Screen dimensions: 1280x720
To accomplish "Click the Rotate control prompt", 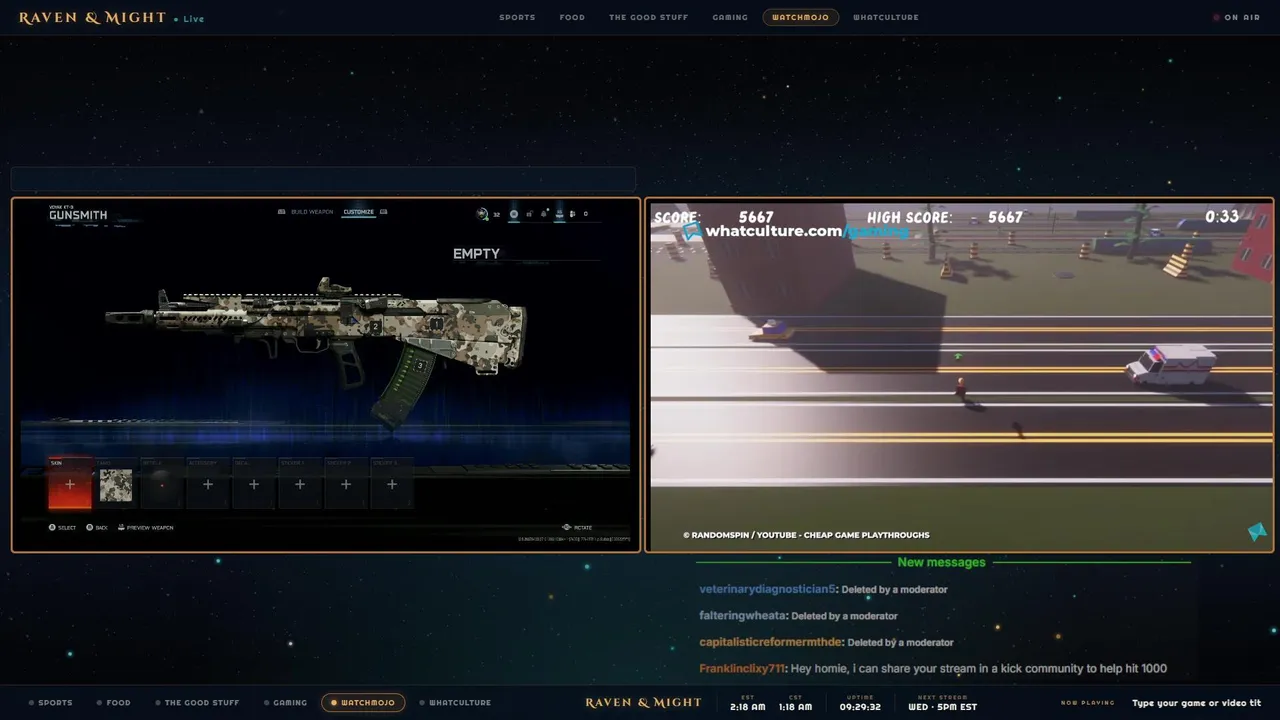I will [577, 527].
